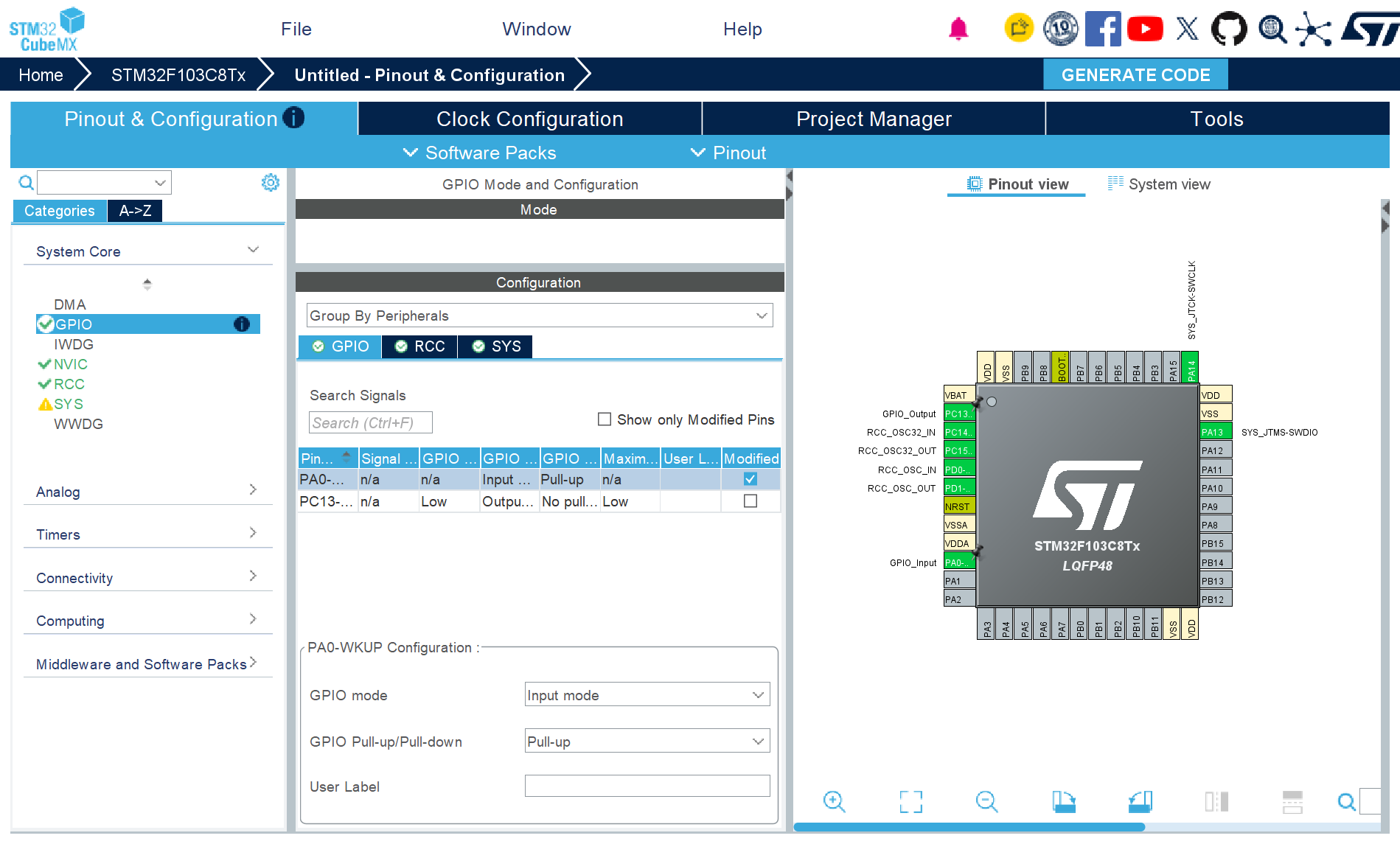Click PA13 pin on the chip
1400x844 pixels.
pyautogui.click(x=1216, y=432)
